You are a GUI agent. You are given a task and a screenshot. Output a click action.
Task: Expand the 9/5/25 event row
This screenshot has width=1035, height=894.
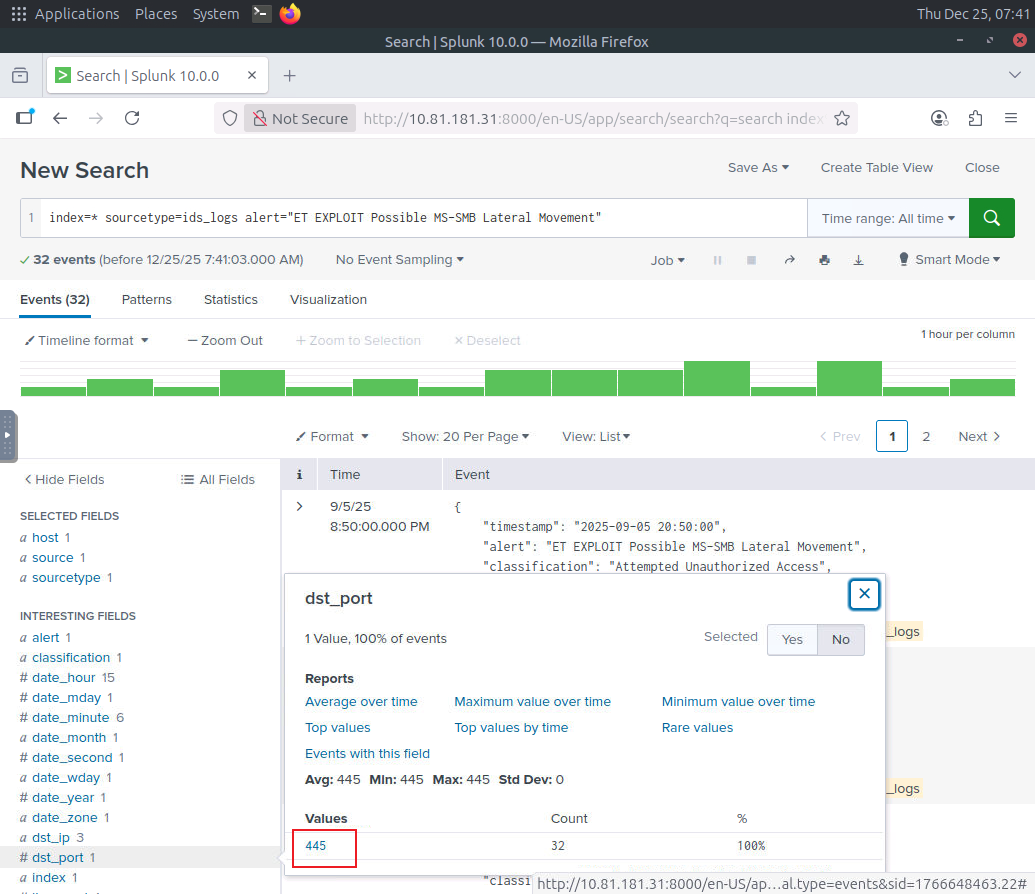click(x=300, y=506)
